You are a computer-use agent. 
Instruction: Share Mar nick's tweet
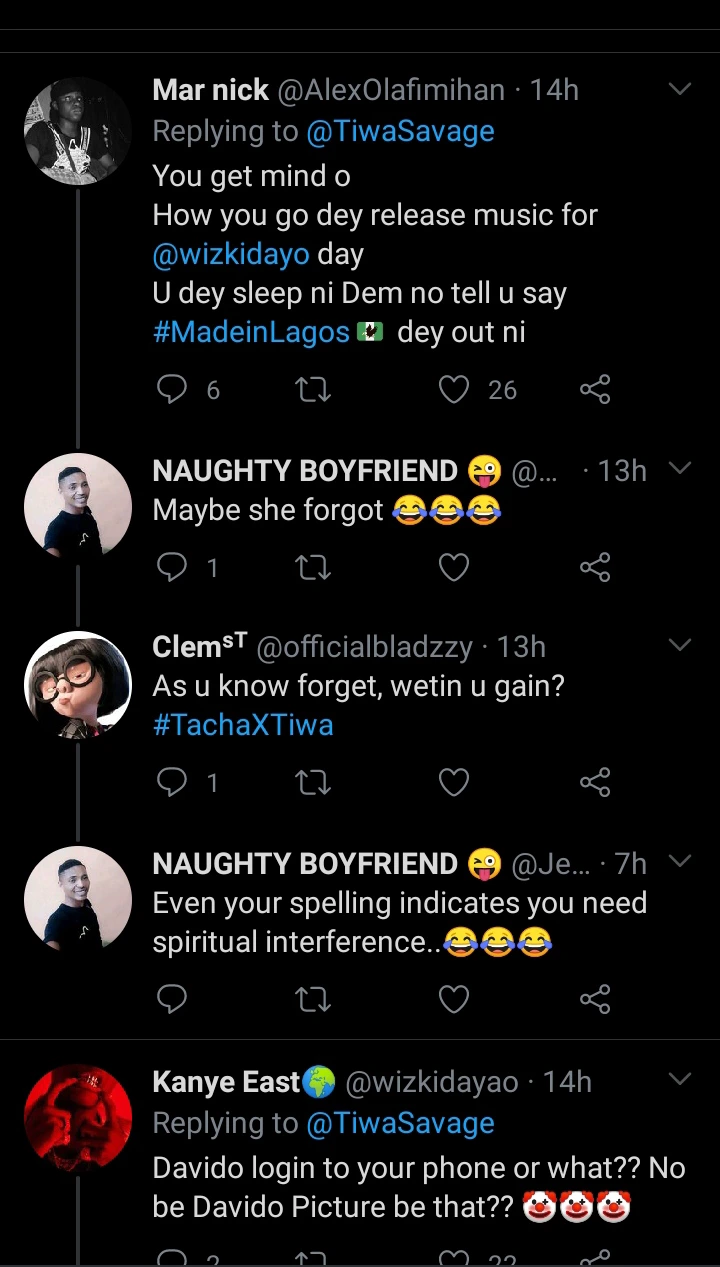coord(595,389)
